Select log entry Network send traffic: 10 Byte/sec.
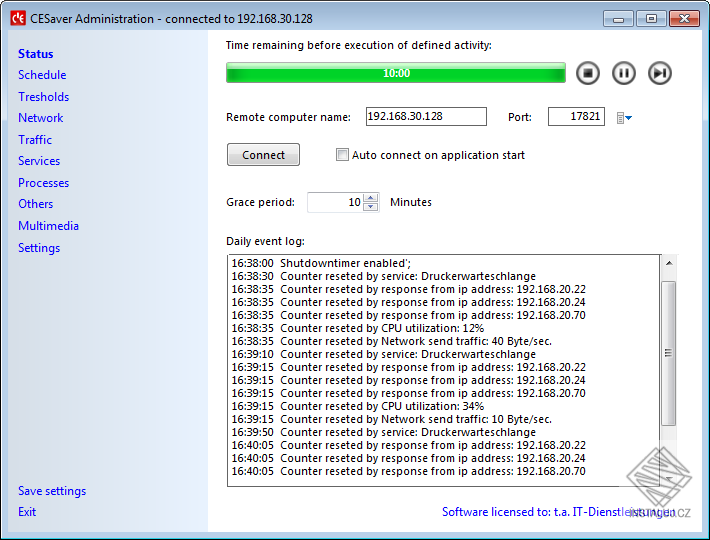This screenshot has height=540, width=710. point(392,419)
